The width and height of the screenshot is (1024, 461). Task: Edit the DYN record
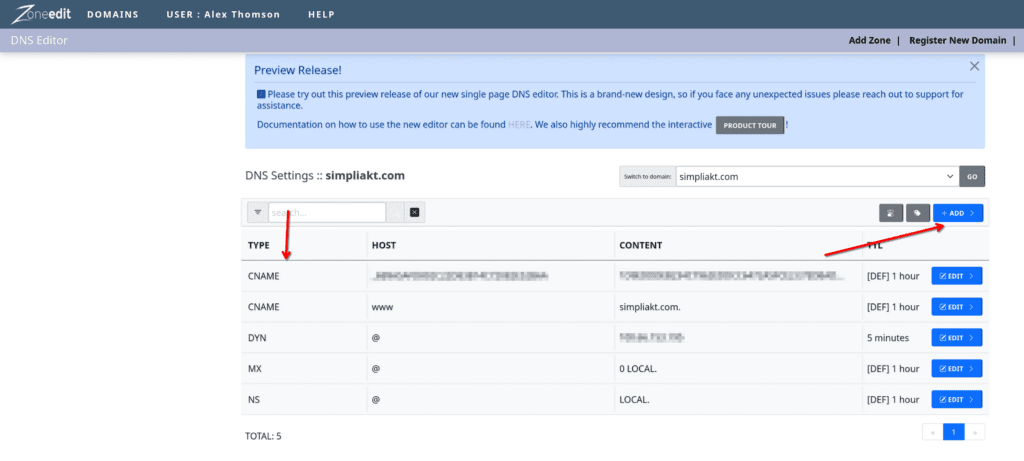click(957, 338)
